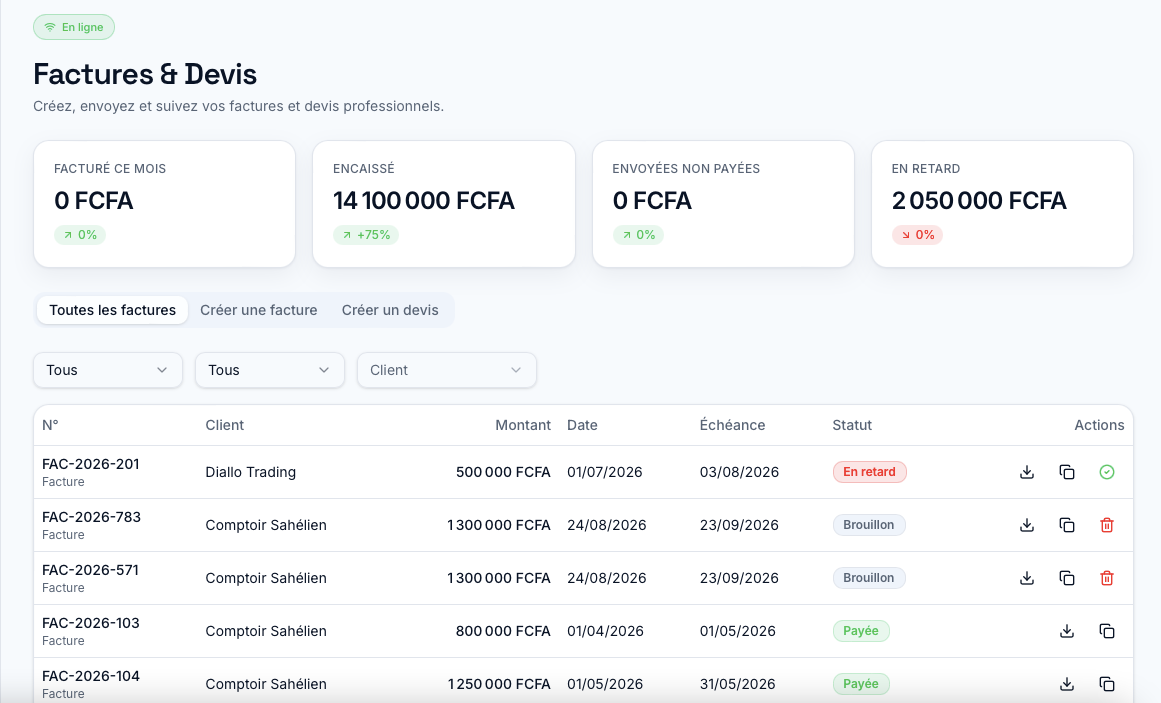Copy draft invoice FAC-2026-571
1161x703 pixels.
tap(1067, 578)
